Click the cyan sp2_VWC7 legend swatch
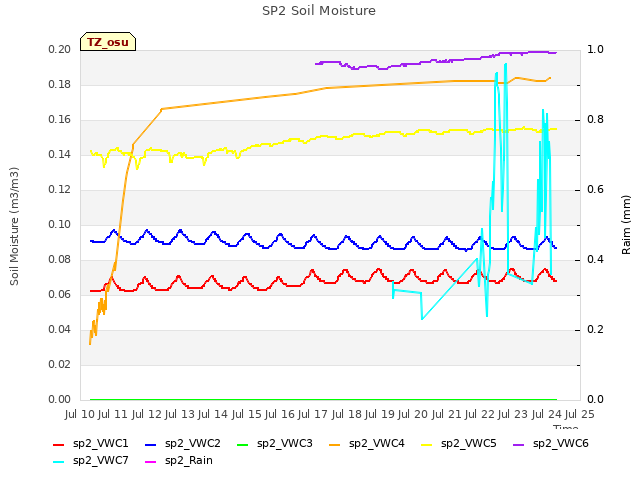This screenshot has width=640, height=480. [x=59, y=462]
